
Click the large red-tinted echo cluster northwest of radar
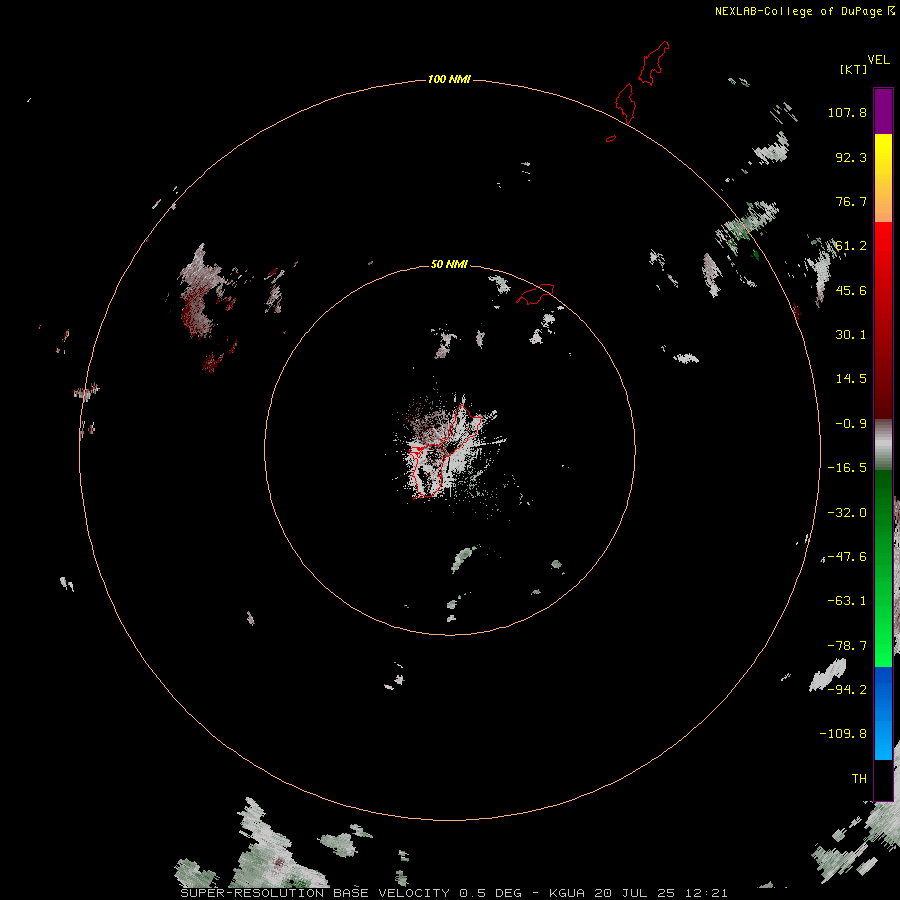click(198, 293)
